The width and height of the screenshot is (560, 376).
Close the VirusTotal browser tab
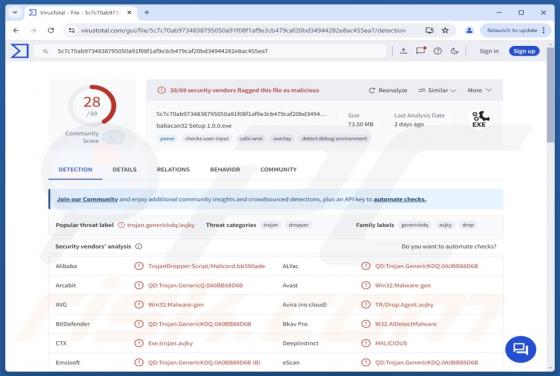coord(130,12)
